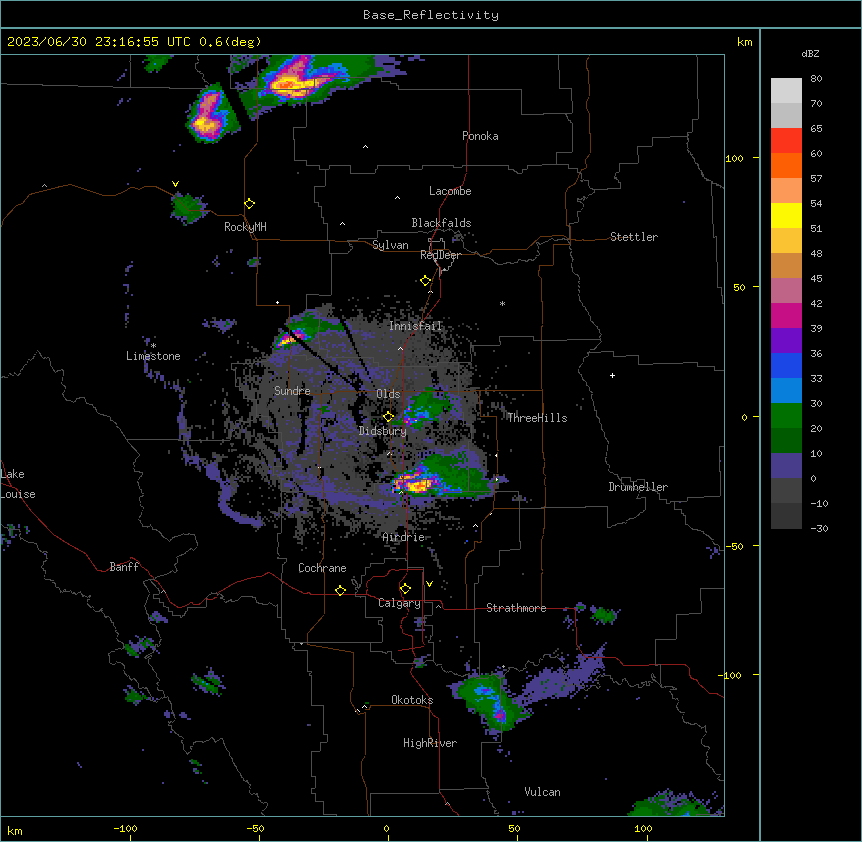Click the Calgary city label
This screenshot has height=842, width=862.
pyautogui.click(x=399, y=603)
